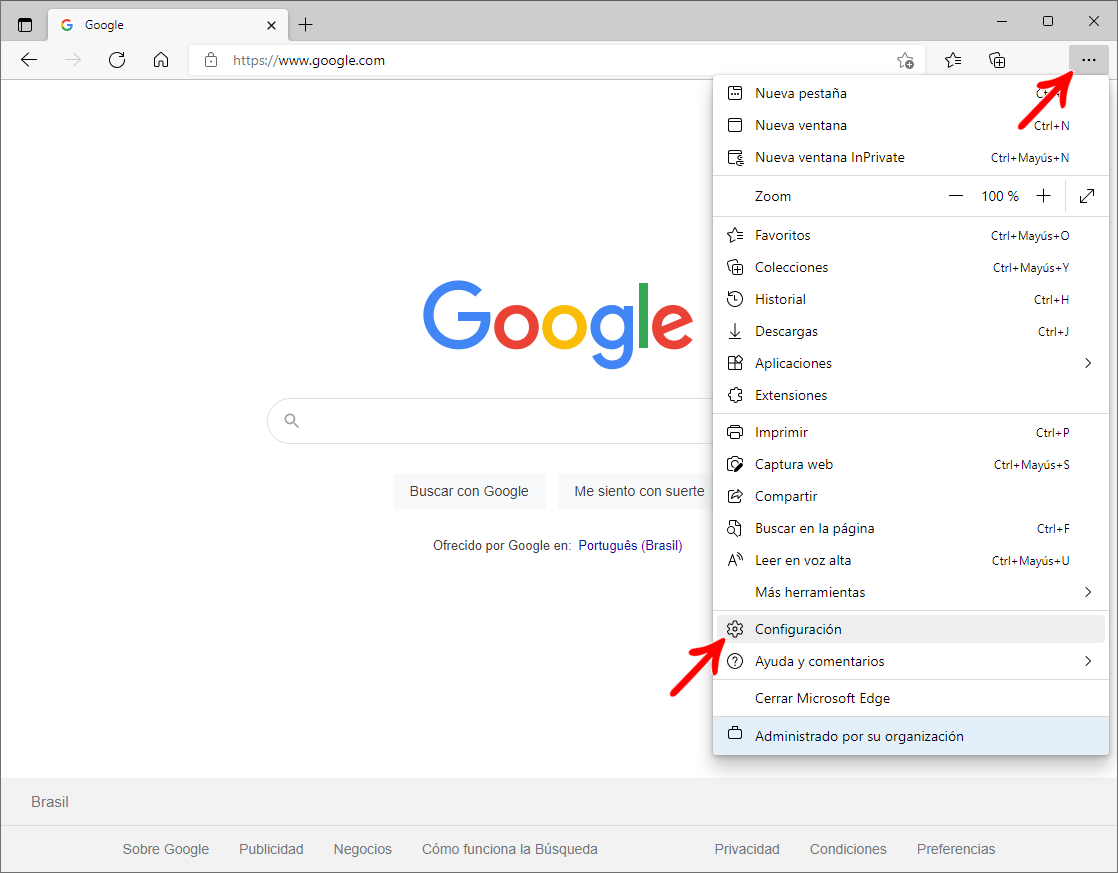Screen dimensions: 1118x873
Task: Increase zoom with plus button
Action: point(1043,196)
